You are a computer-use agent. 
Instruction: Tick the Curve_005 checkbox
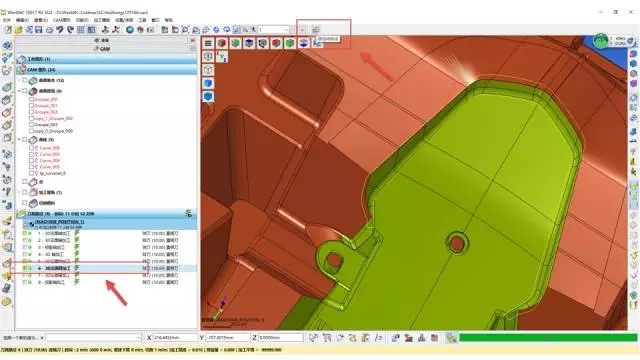coord(31,167)
